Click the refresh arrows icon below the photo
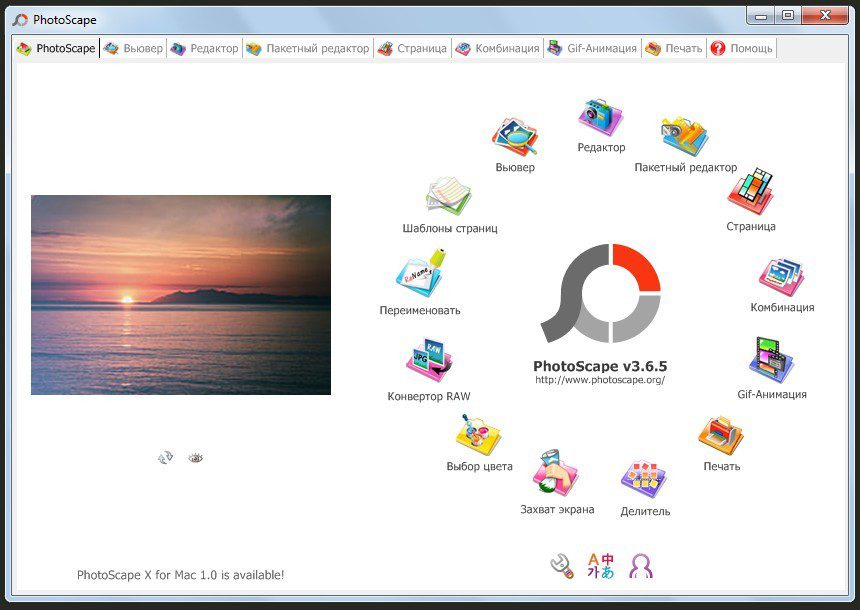860x610 pixels. pos(166,458)
